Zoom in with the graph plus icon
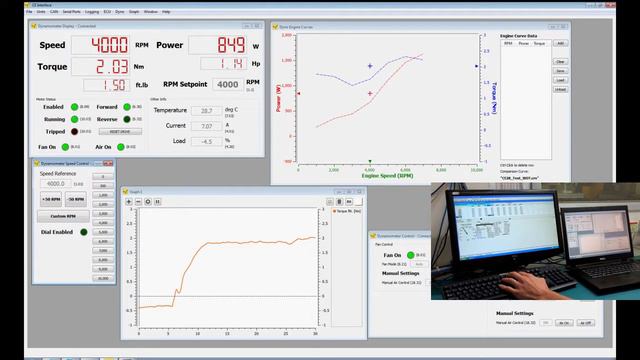The height and width of the screenshot is (360, 640). [x=129, y=202]
